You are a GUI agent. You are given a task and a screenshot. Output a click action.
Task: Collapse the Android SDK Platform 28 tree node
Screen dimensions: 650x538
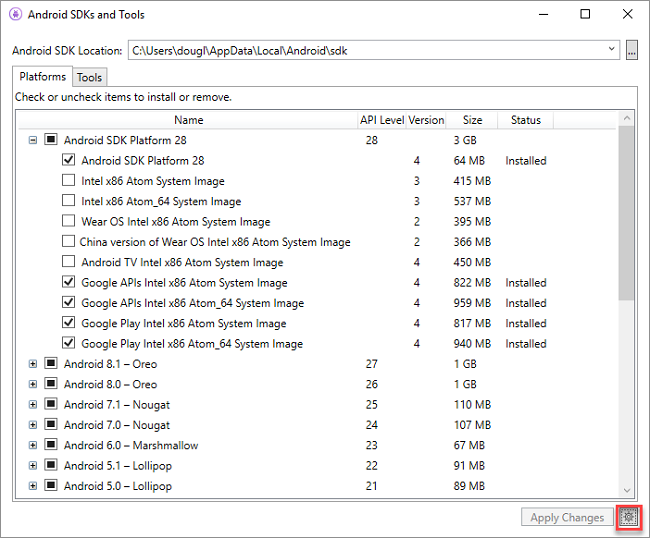pos(33,140)
